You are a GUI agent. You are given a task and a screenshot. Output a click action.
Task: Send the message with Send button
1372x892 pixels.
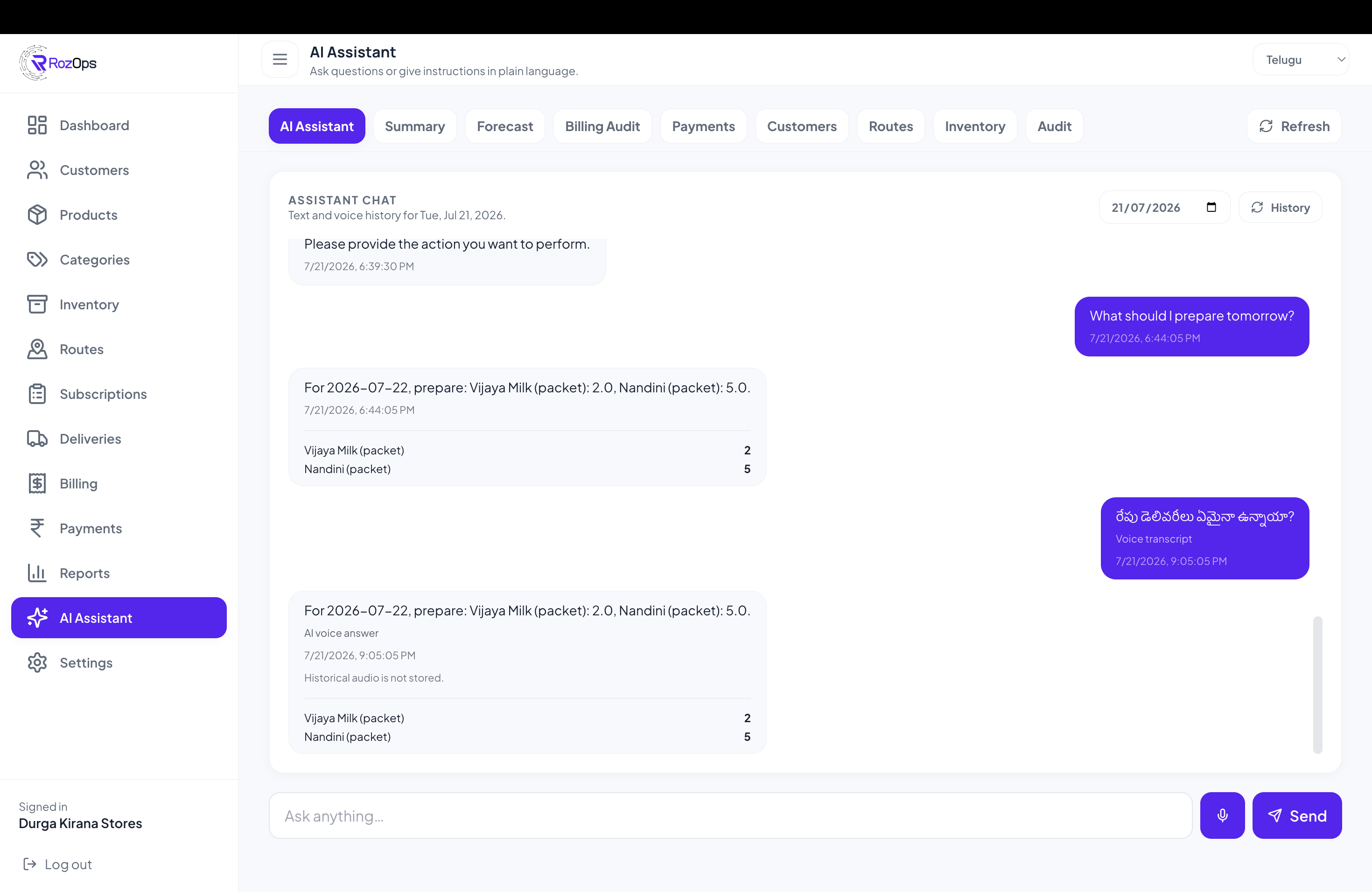[1297, 815]
